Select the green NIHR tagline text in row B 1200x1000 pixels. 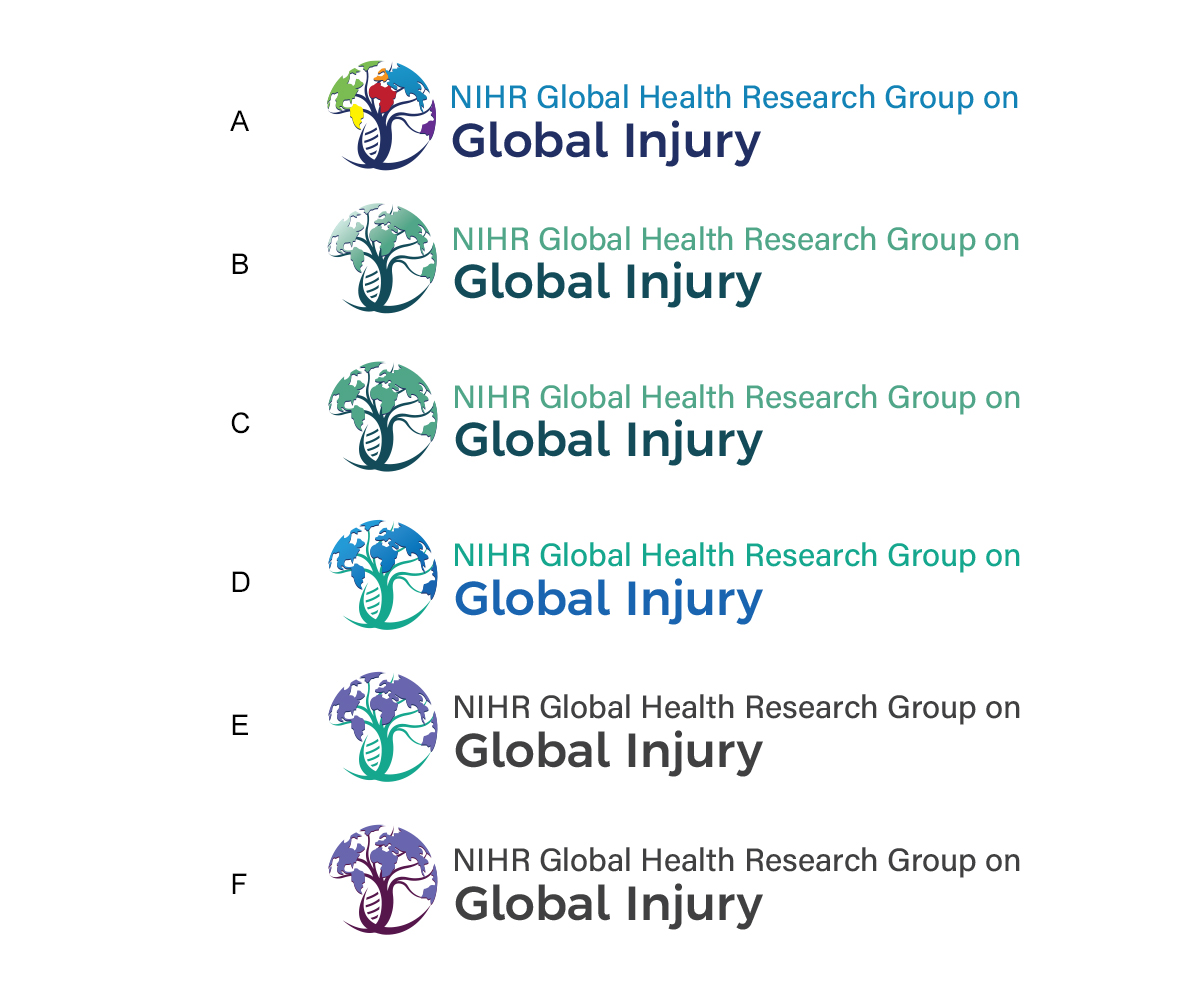pyautogui.click(x=736, y=240)
